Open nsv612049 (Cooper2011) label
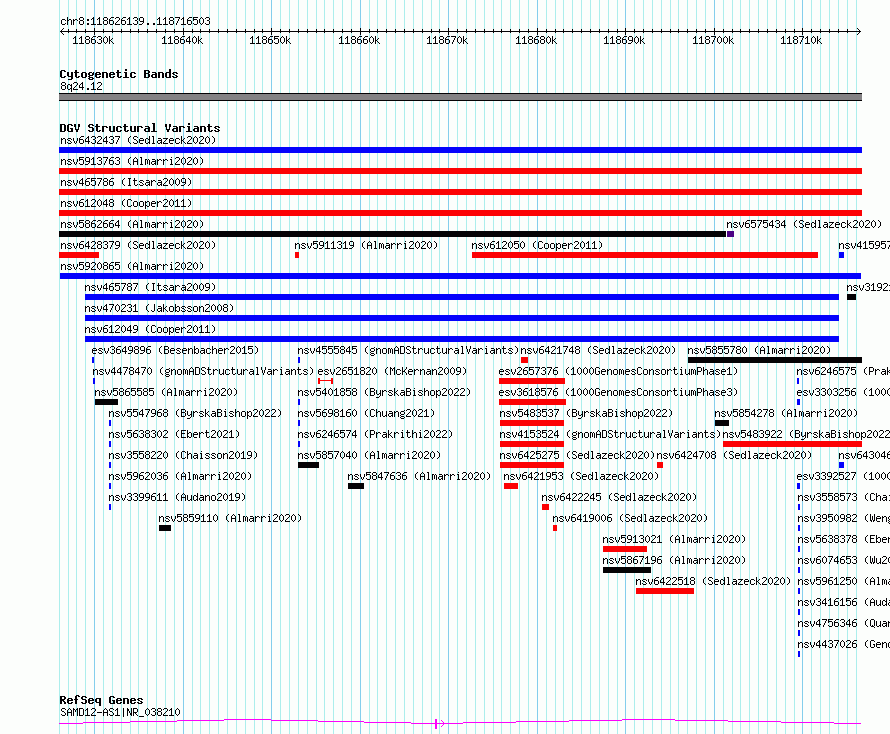The image size is (890, 734). click(150, 329)
